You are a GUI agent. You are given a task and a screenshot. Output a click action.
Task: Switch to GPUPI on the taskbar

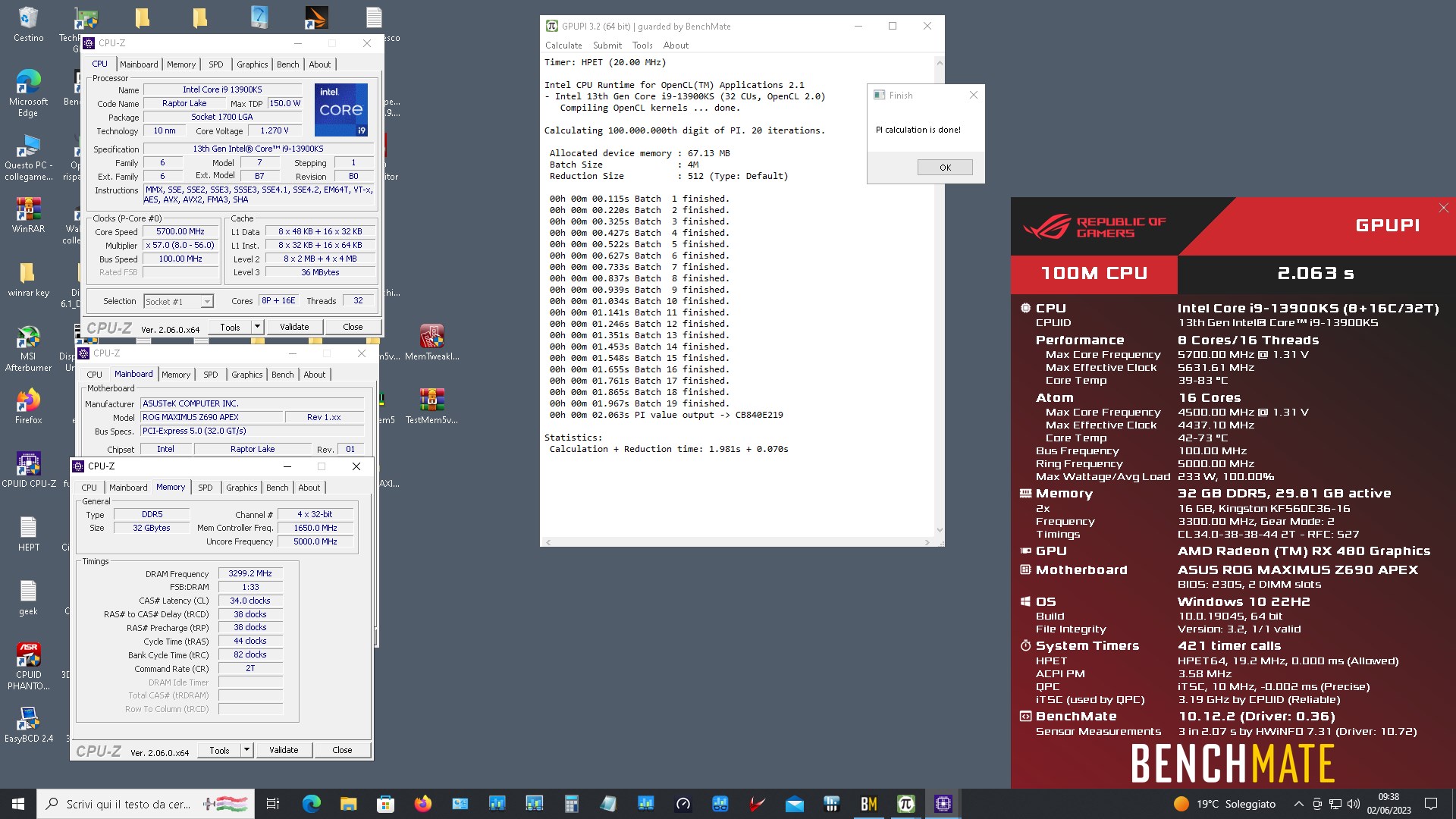(x=905, y=804)
